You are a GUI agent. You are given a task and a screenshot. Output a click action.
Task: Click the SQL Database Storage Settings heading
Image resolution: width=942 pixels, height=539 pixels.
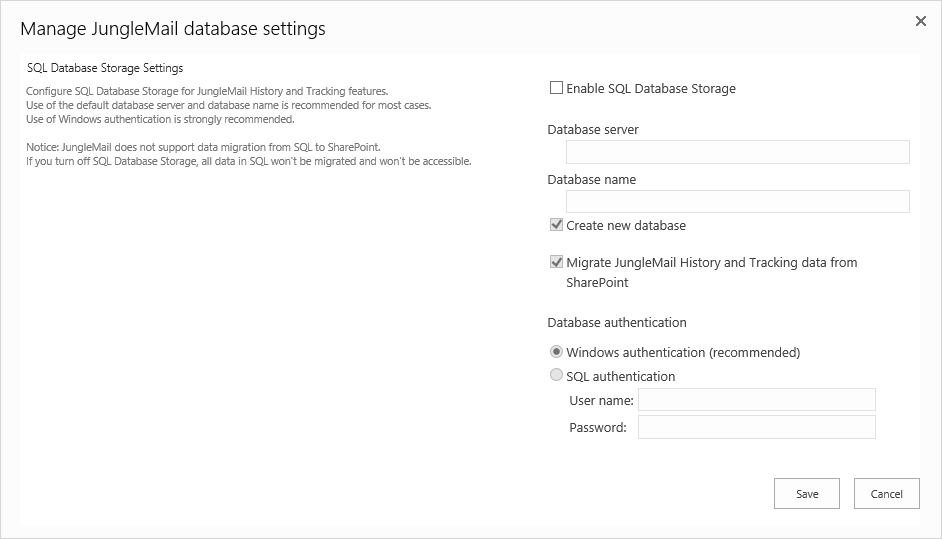tap(105, 68)
